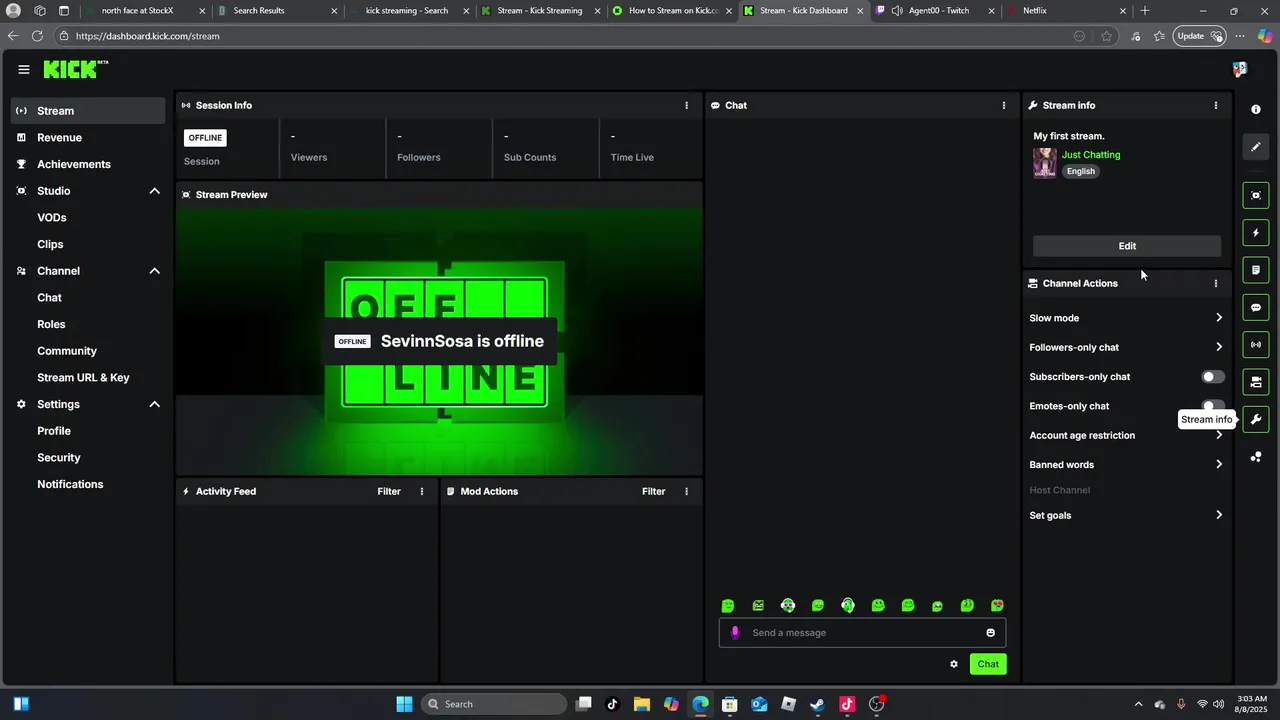Switch to the Netflix browser tab

[x=1067, y=11]
